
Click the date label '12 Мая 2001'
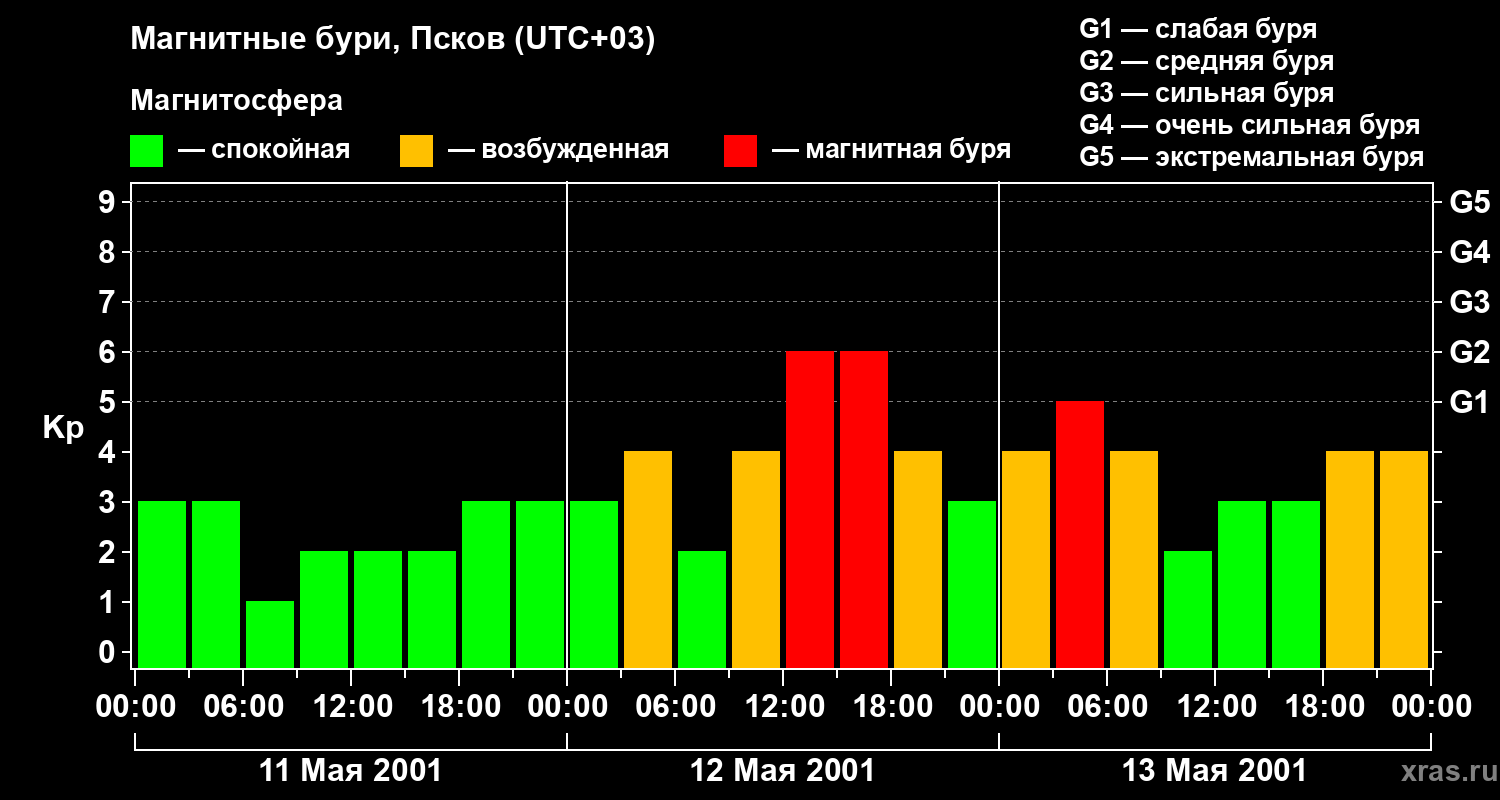[782, 771]
